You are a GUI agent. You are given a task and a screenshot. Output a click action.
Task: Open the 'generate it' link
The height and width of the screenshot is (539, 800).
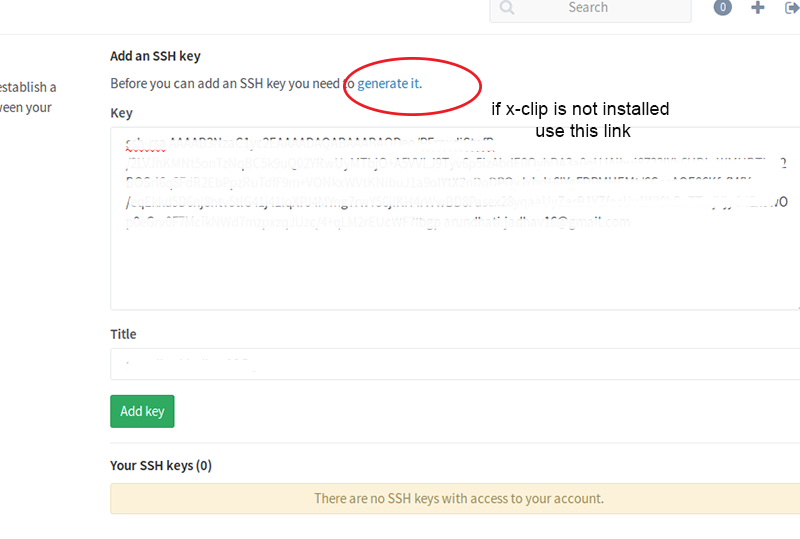[389, 83]
